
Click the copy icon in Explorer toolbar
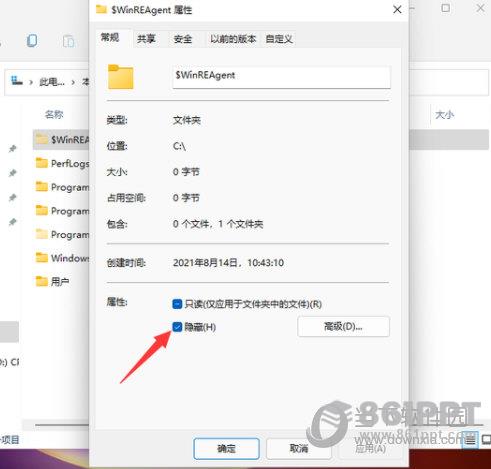tap(32, 41)
